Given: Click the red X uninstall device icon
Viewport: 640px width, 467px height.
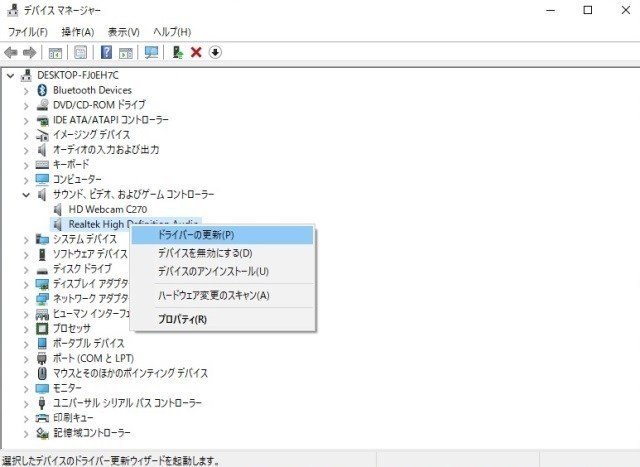Looking at the screenshot, I should point(196,52).
